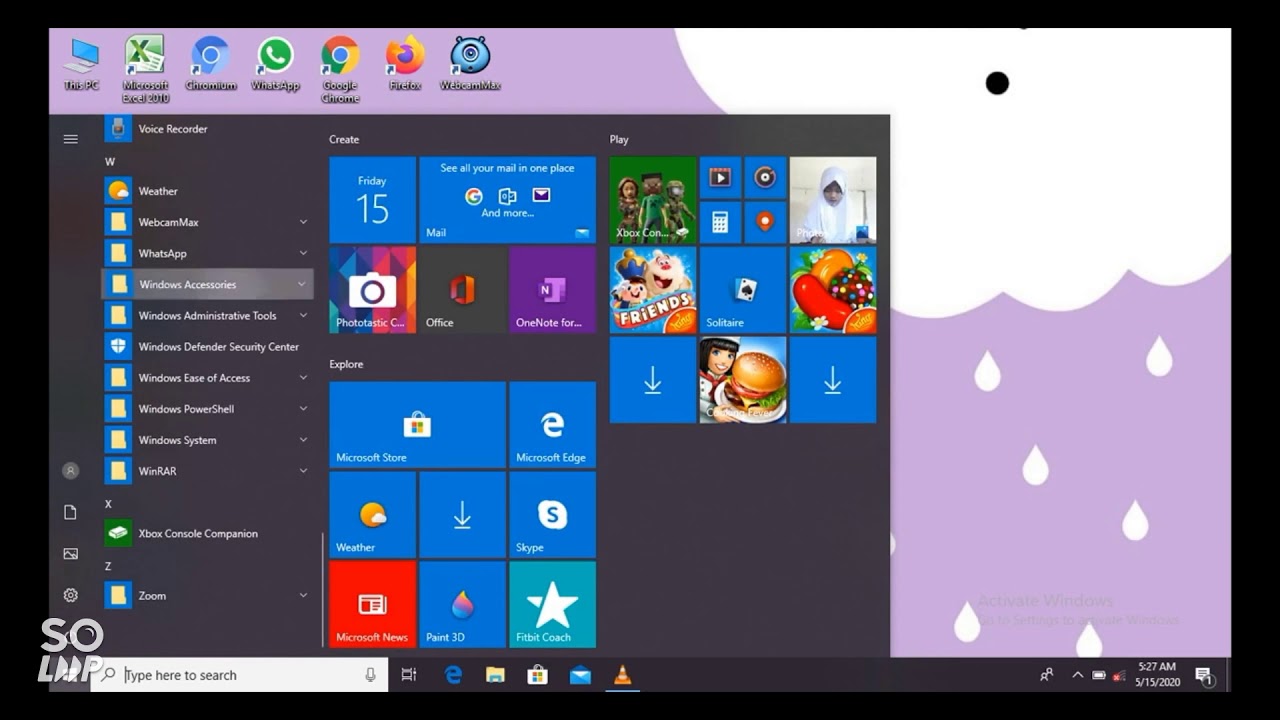Open the Groove Music small tile
Viewport: 1280px width, 720px height.
pyautogui.click(x=765, y=177)
